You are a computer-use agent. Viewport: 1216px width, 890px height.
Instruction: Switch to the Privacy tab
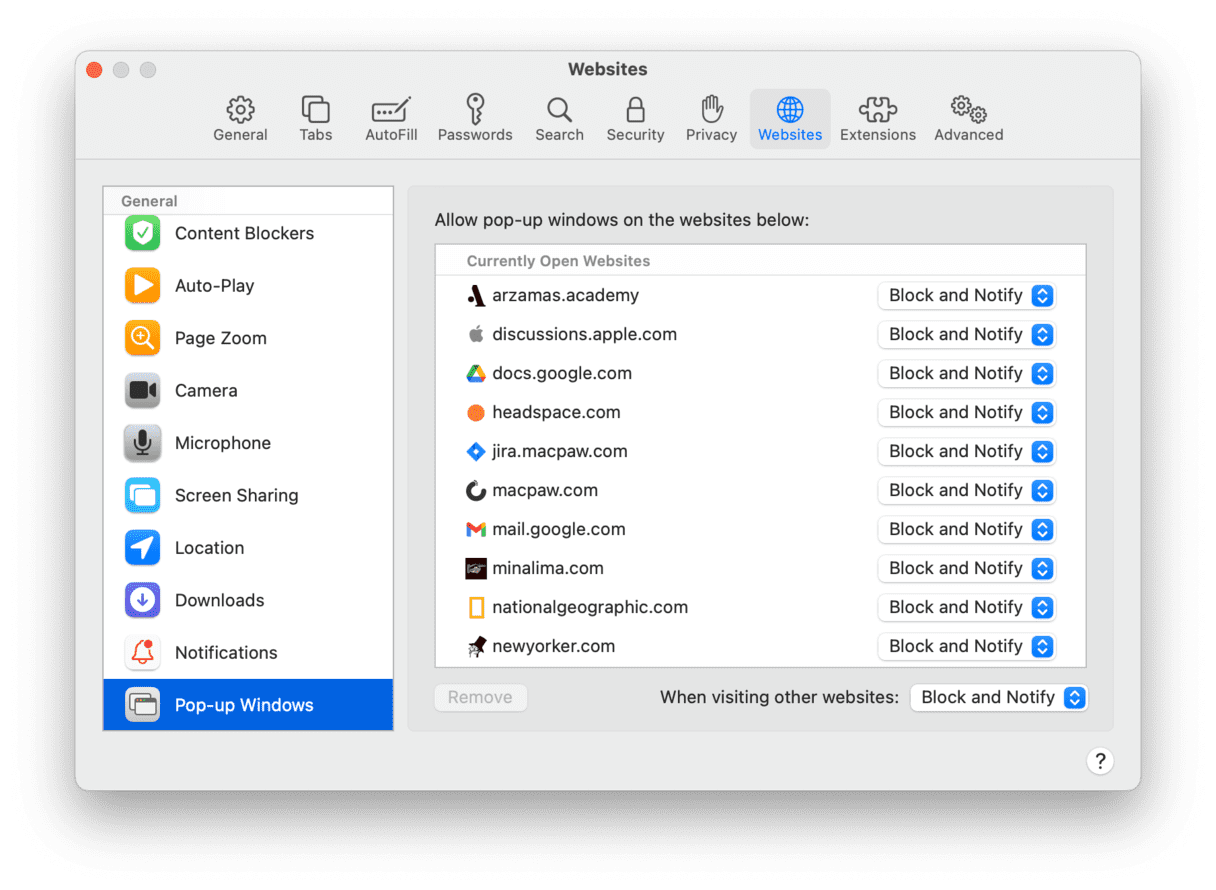click(x=711, y=118)
